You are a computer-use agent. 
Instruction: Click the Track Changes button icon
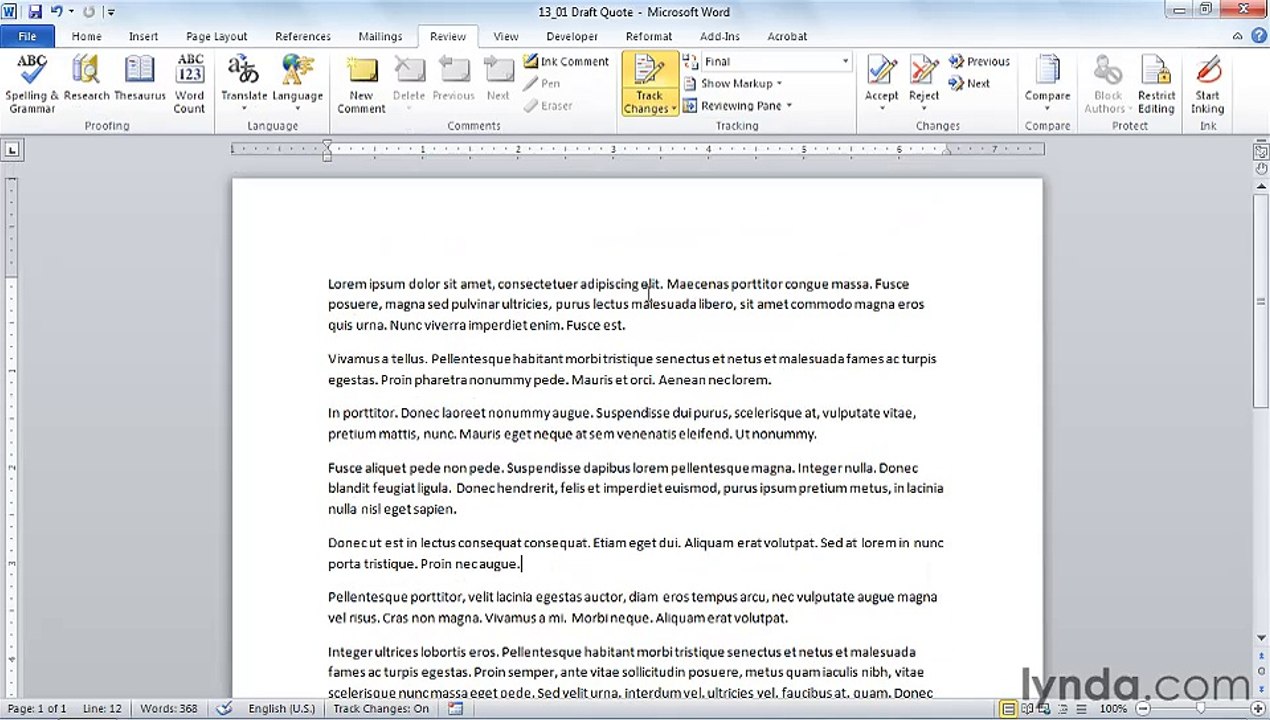click(649, 72)
